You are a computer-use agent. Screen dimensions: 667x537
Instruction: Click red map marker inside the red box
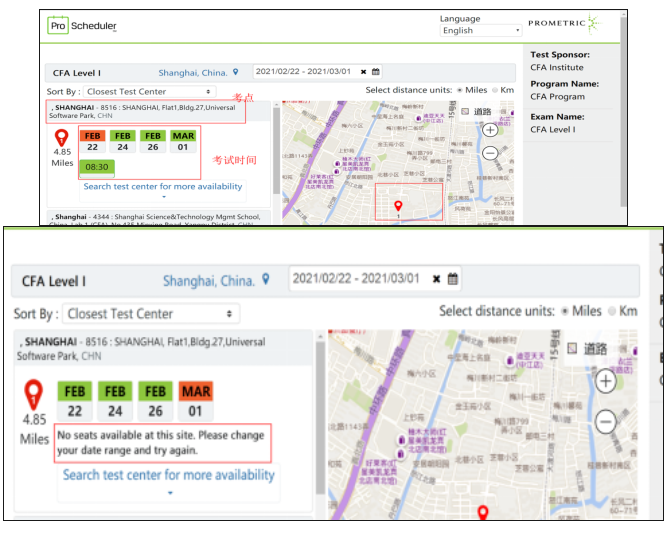click(x=398, y=206)
